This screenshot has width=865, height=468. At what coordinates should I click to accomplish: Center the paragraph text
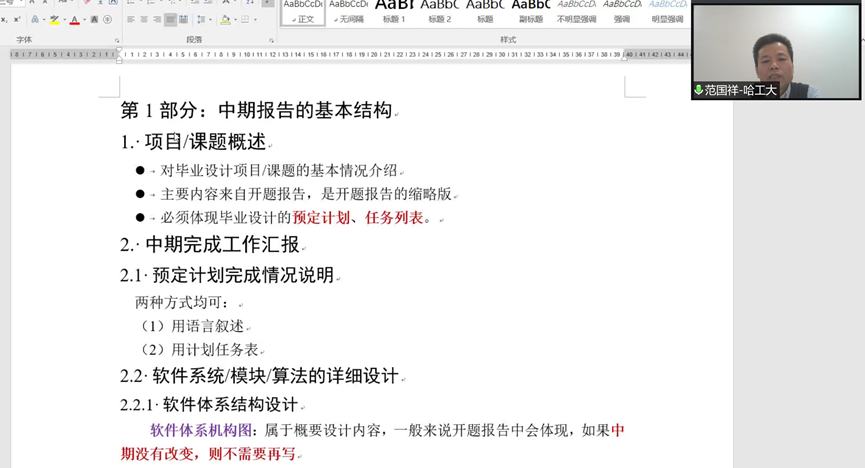(144, 19)
